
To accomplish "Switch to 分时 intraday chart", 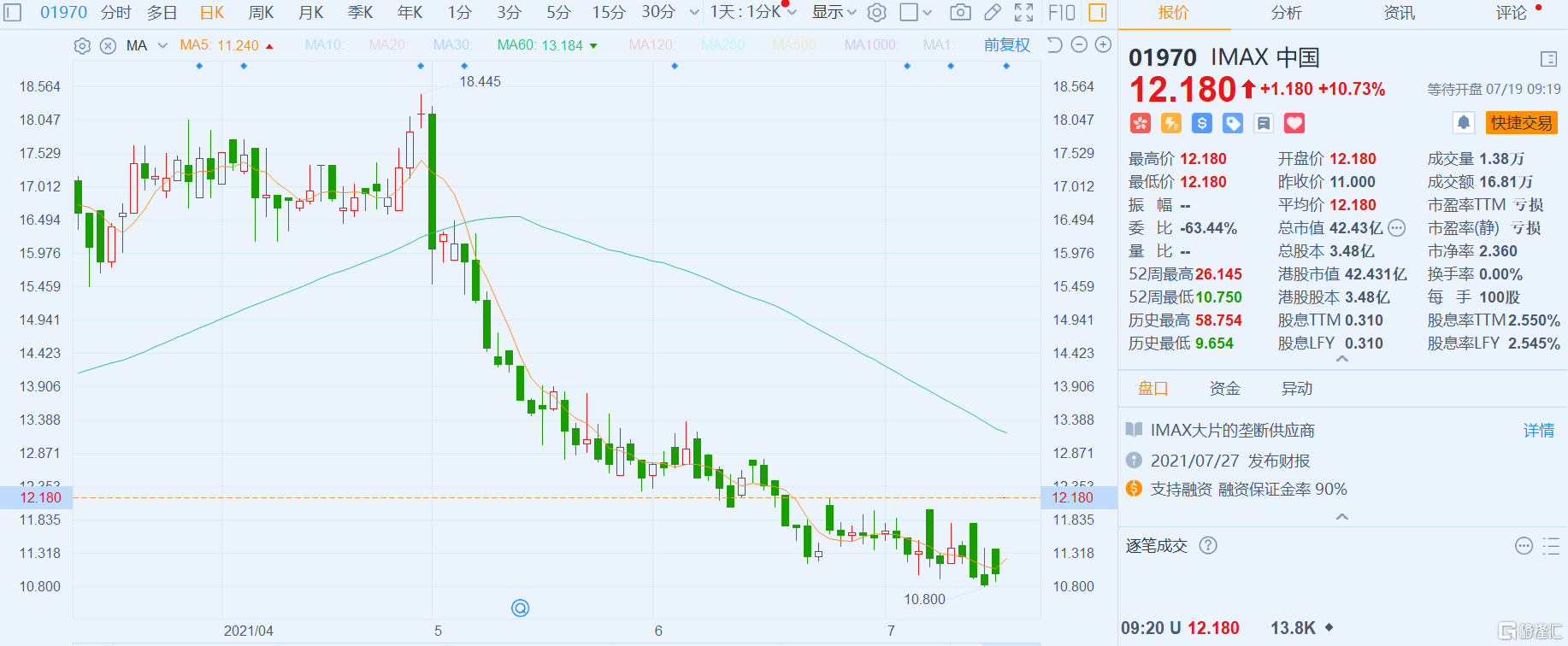I will [x=116, y=12].
